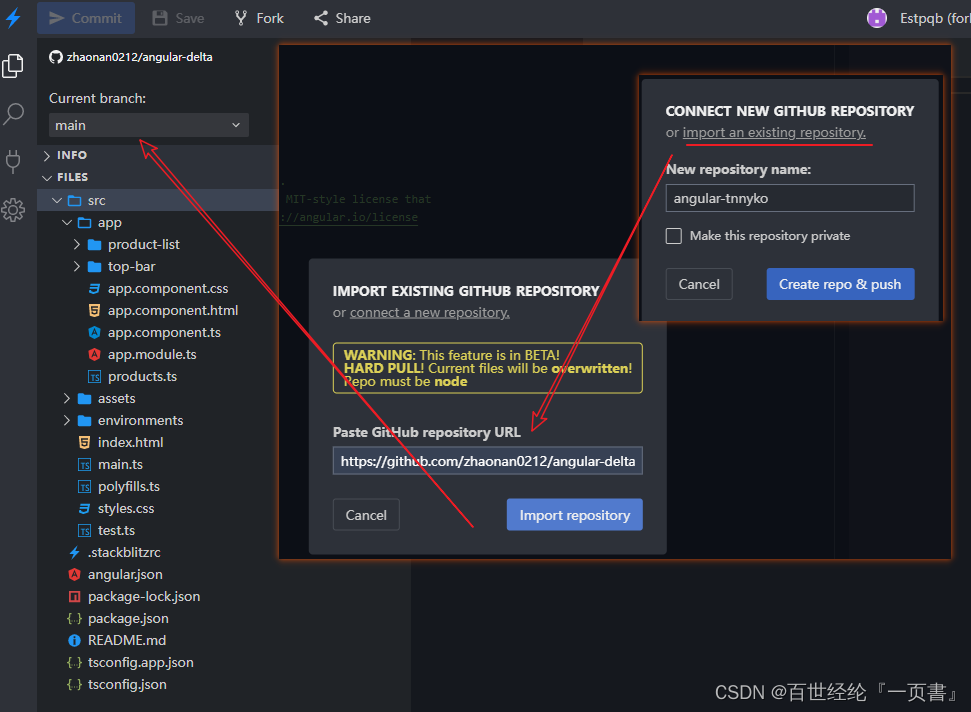Open the project files sidebar icon
Viewport: 971px width, 712px height.
13,66
